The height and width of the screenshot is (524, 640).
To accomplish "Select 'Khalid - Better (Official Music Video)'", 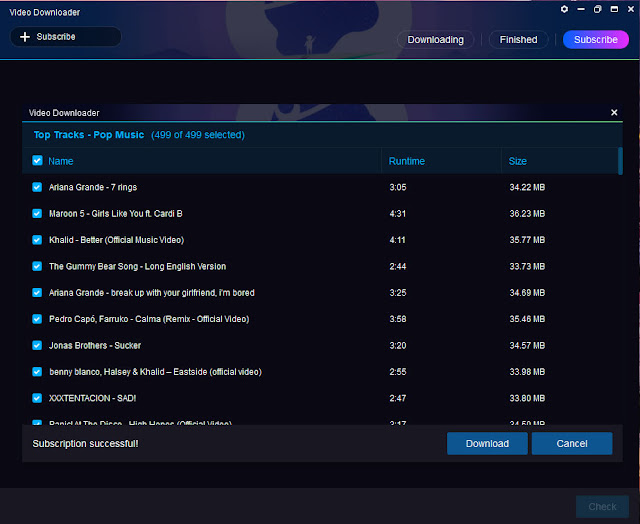I will [x=116, y=240].
